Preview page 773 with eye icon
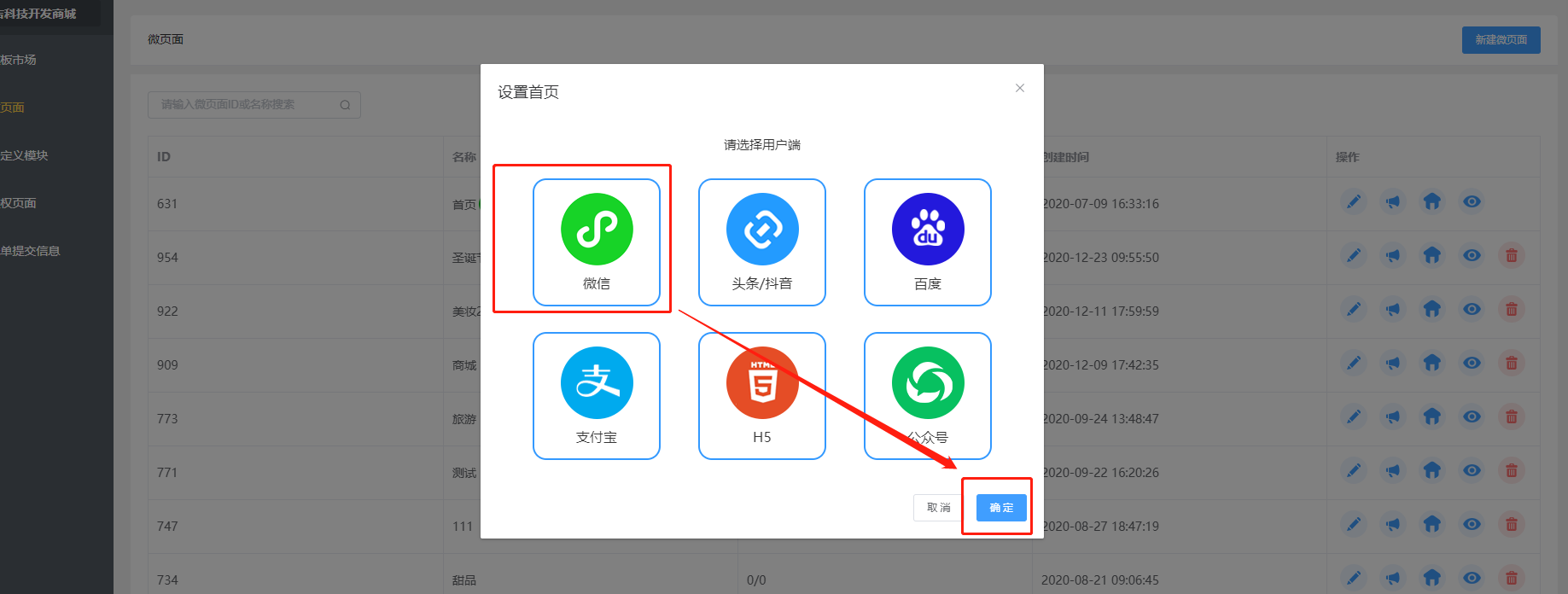 click(1472, 417)
